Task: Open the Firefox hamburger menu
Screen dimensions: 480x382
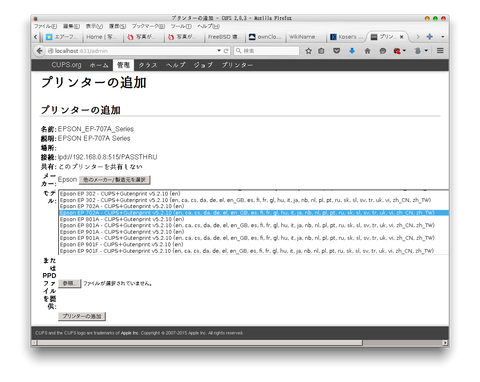Action: 440,51
